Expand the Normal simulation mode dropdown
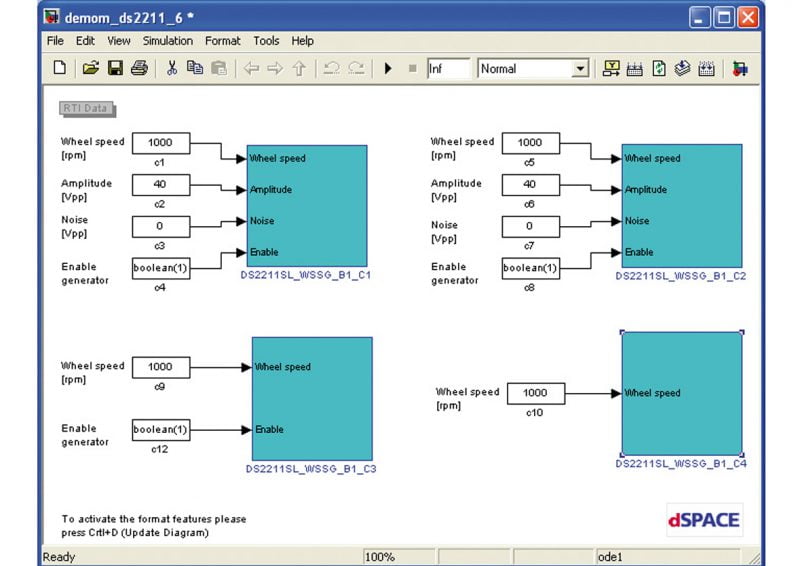Image resolution: width=800 pixels, height=566 pixels. coord(579,69)
